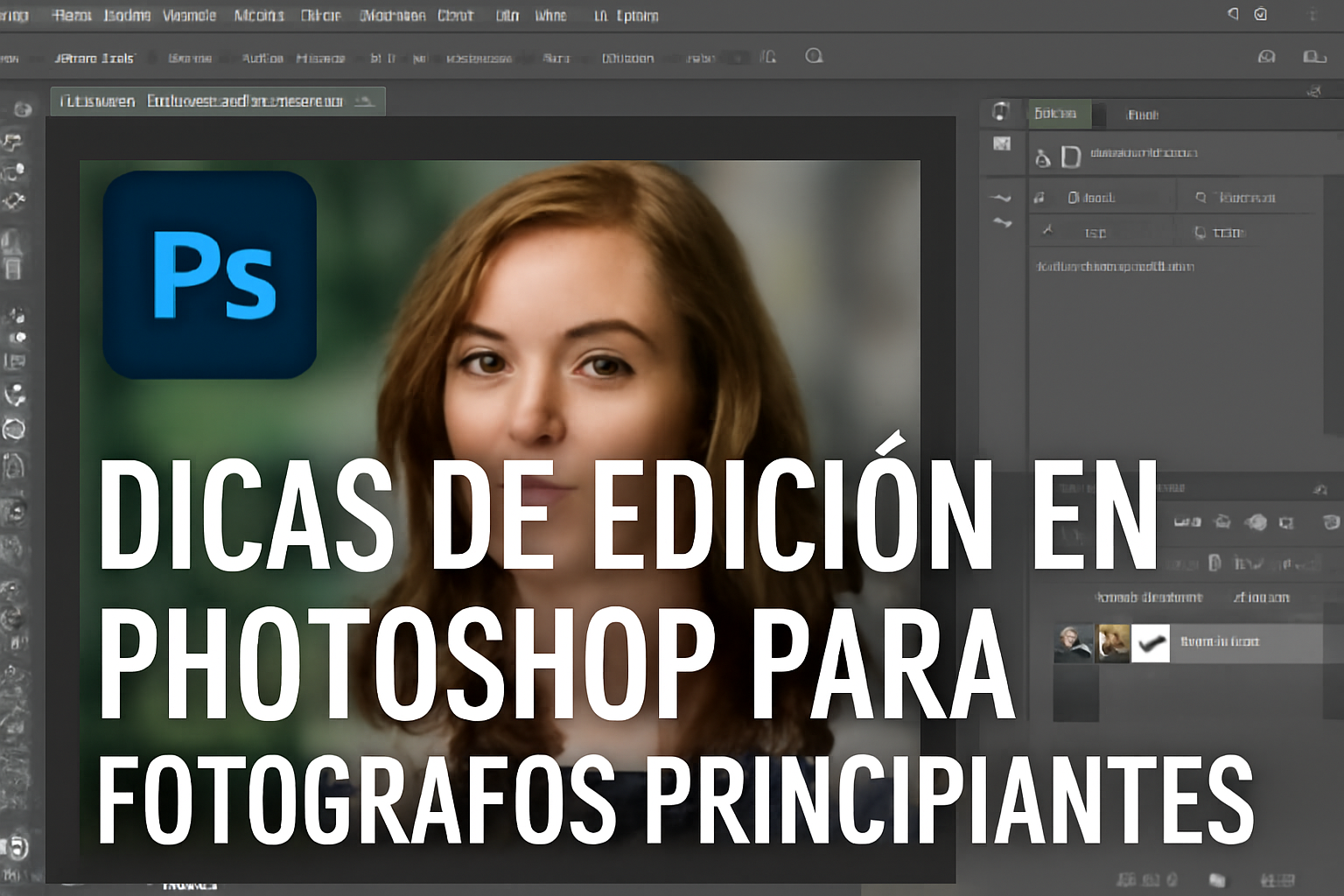This screenshot has width=1344, height=896.
Task: Click the lower wave icon in collapsed panel strip
Action: click(x=1003, y=223)
